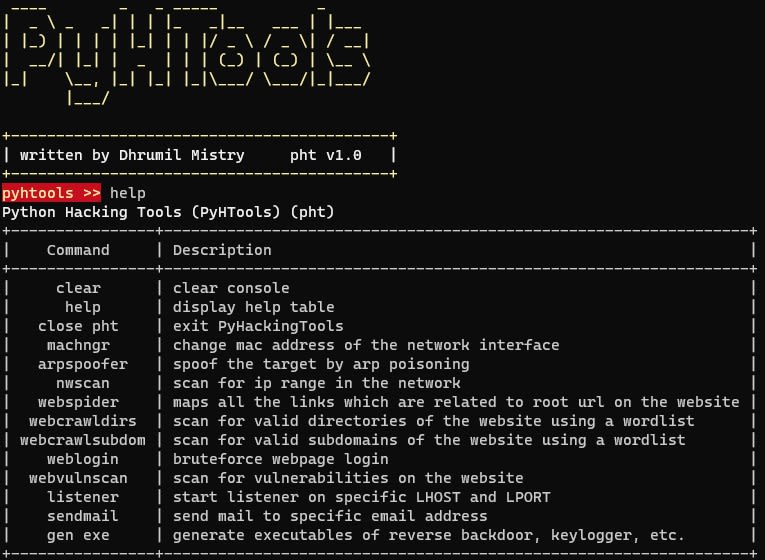Click the red pyhtools prompt label
The width and height of the screenshot is (765, 560).
click(x=51, y=193)
